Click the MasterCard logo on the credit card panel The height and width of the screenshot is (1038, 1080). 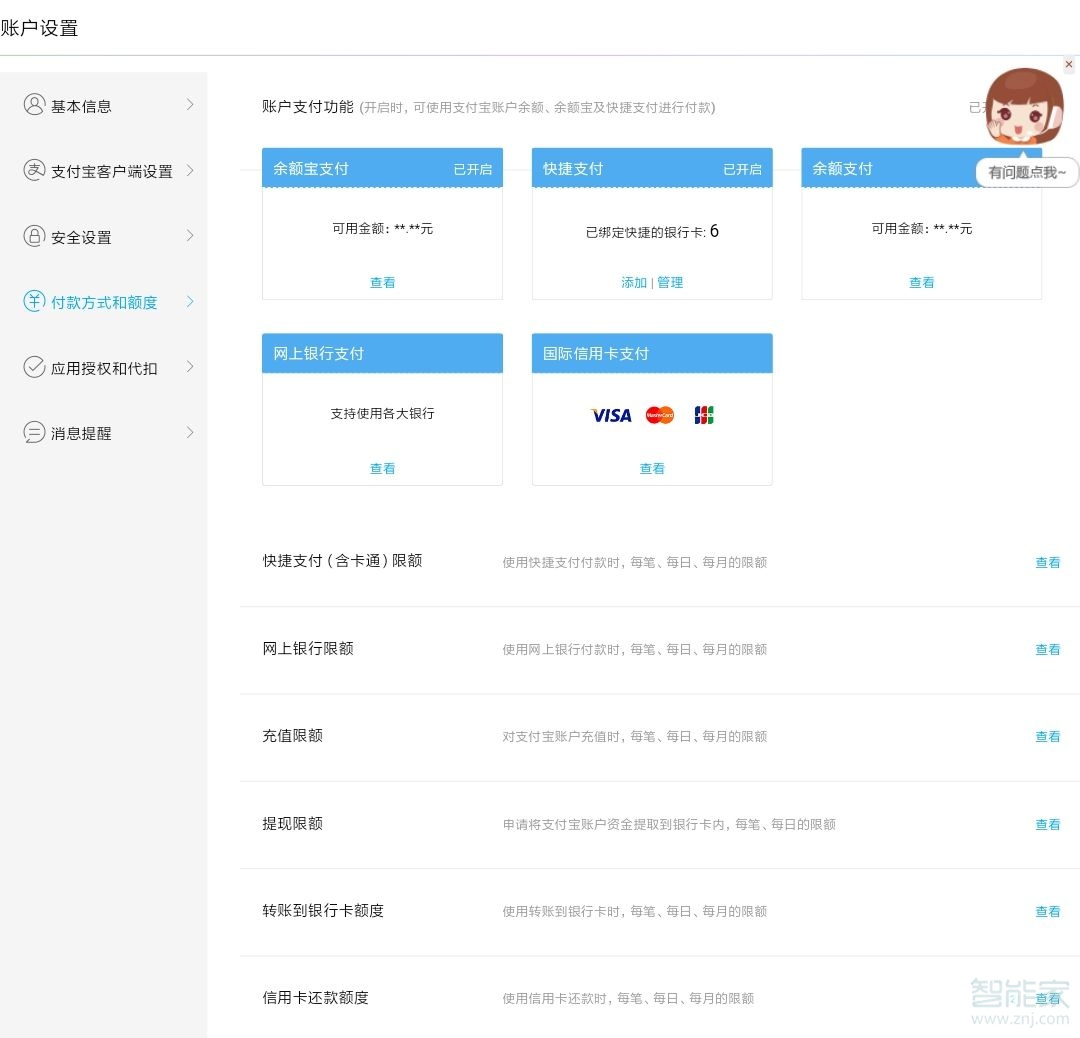pyautogui.click(x=659, y=415)
